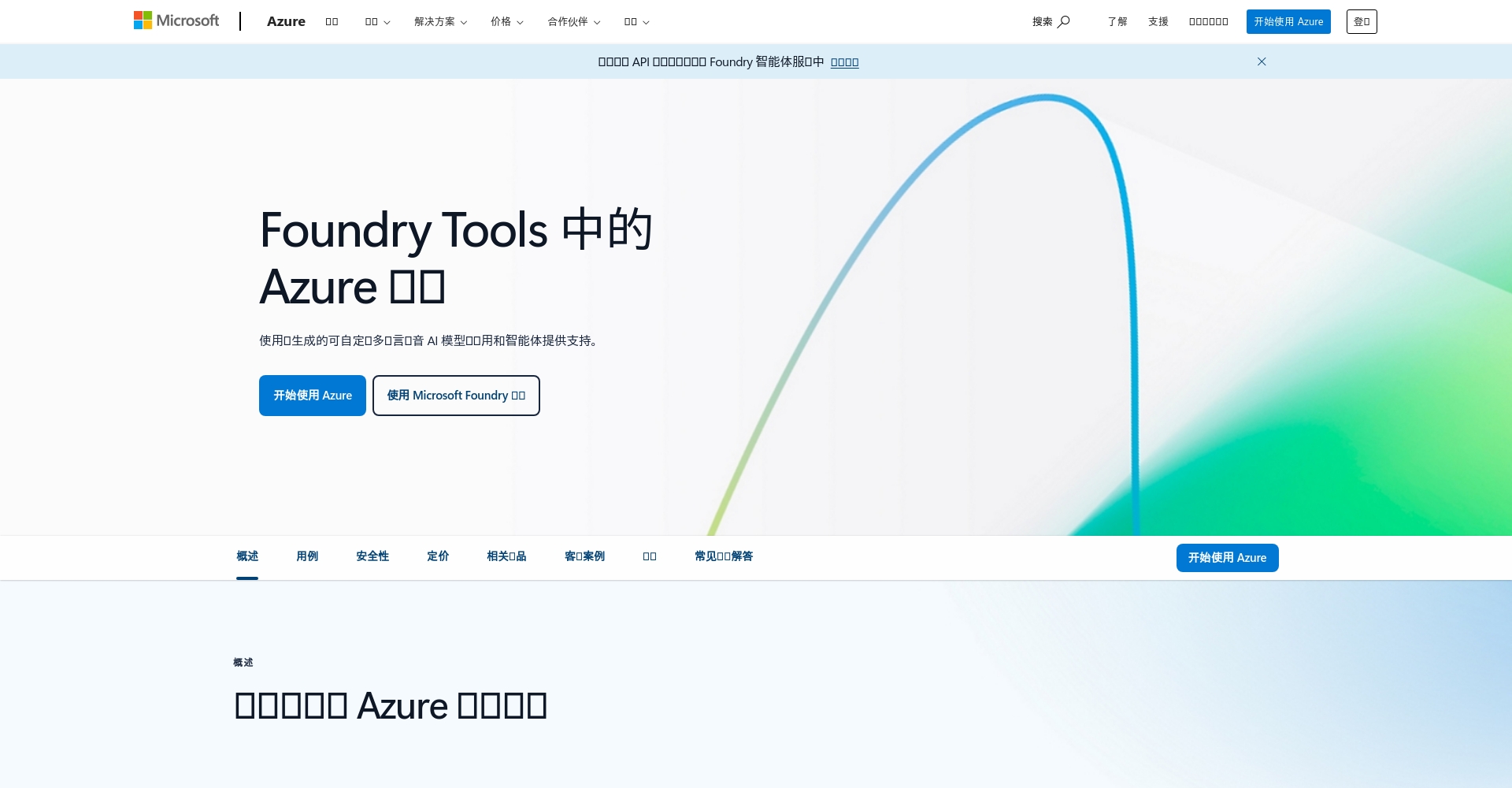Follow the underlined link in the announcement banner

click(x=844, y=62)
